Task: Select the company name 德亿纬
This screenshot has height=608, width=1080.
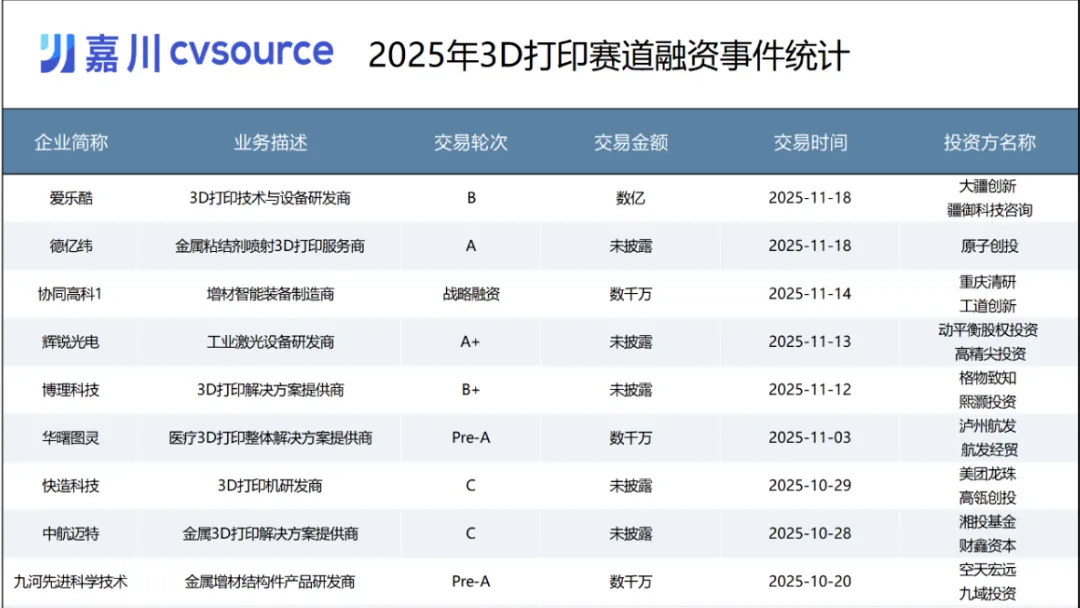Action: coord(71,246)
